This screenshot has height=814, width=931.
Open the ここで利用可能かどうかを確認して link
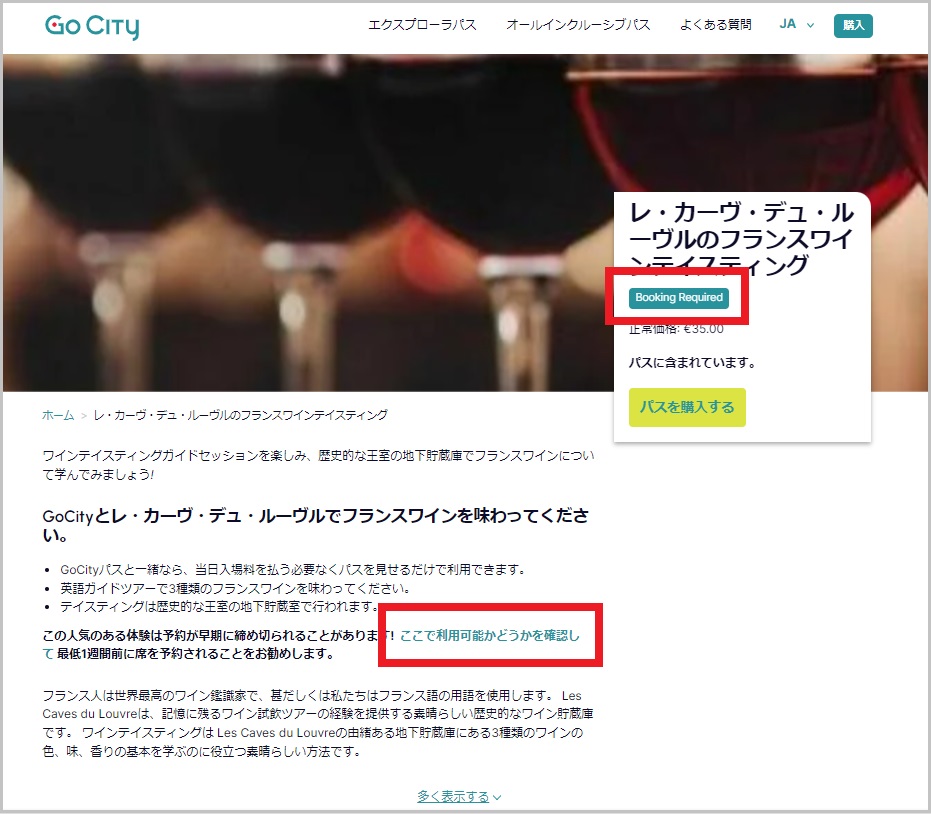pos(490,636)
